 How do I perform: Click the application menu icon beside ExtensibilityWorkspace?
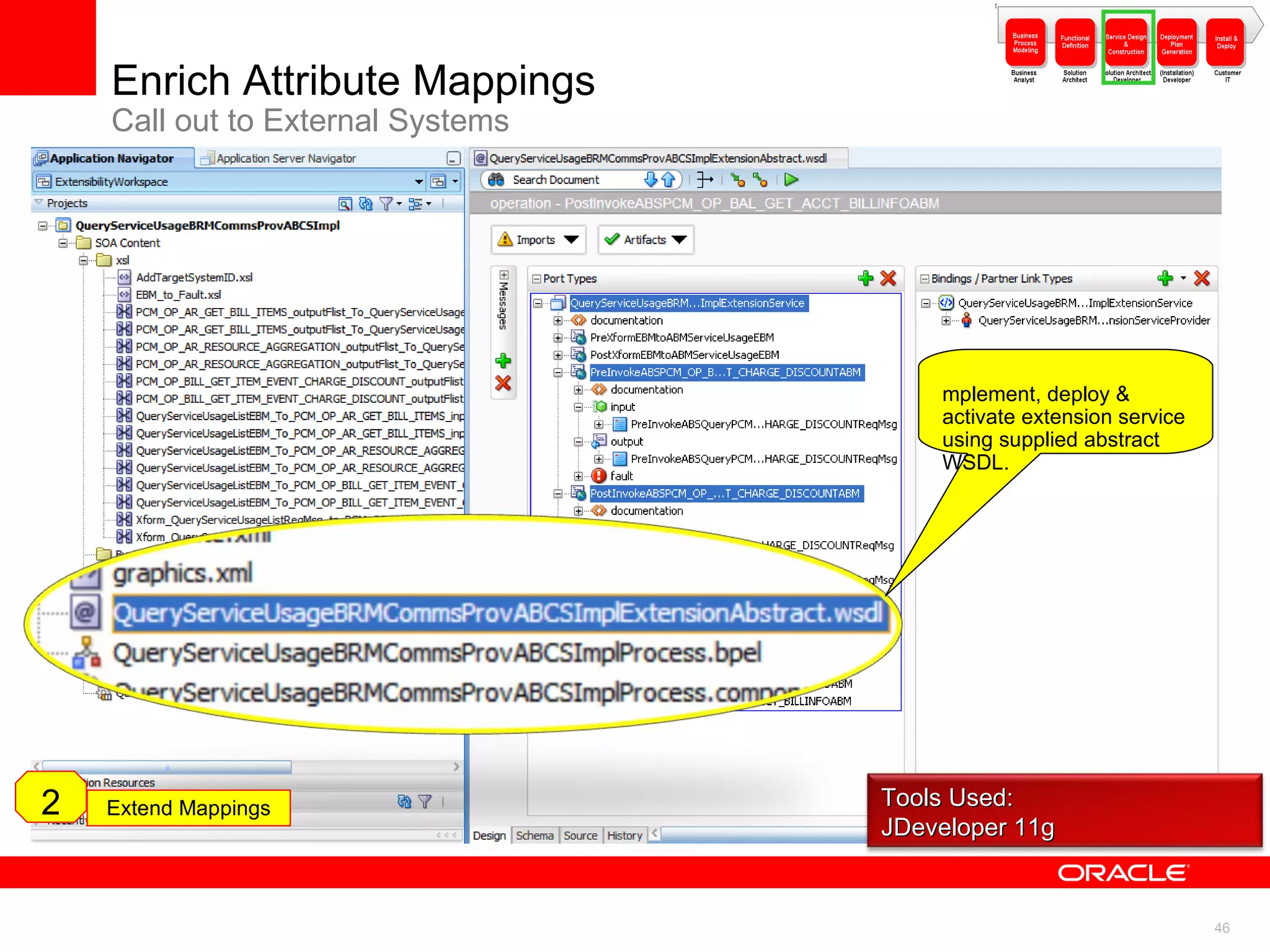[438, 182]
